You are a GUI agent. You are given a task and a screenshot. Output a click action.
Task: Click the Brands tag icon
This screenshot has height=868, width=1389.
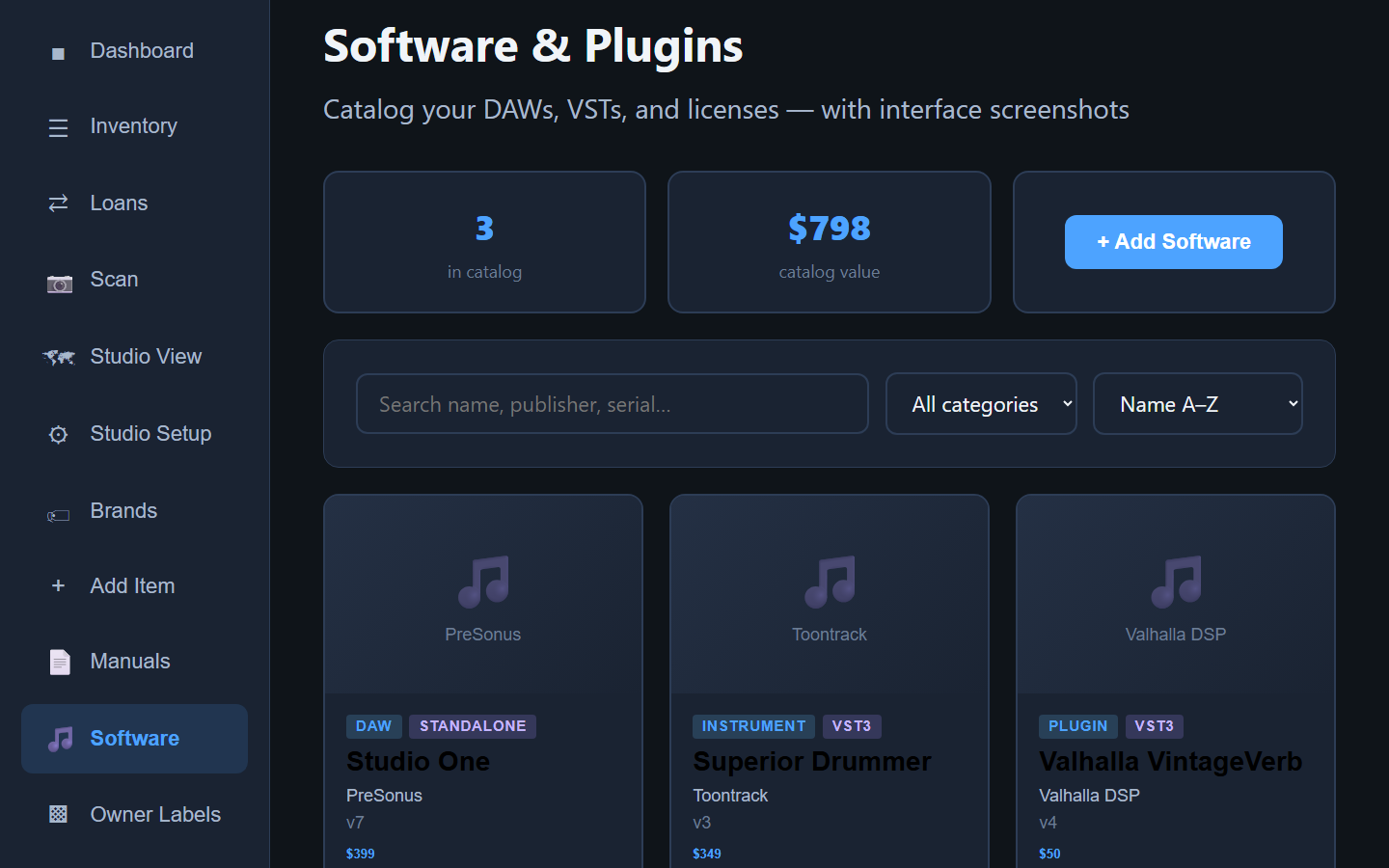tap(58, 515)
